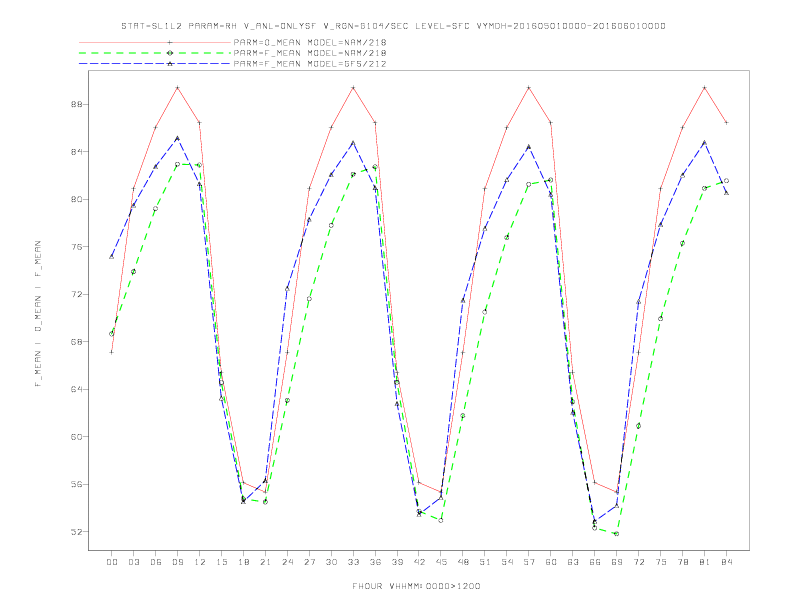Click x-axis tick label 63

[x=573, y=562]
